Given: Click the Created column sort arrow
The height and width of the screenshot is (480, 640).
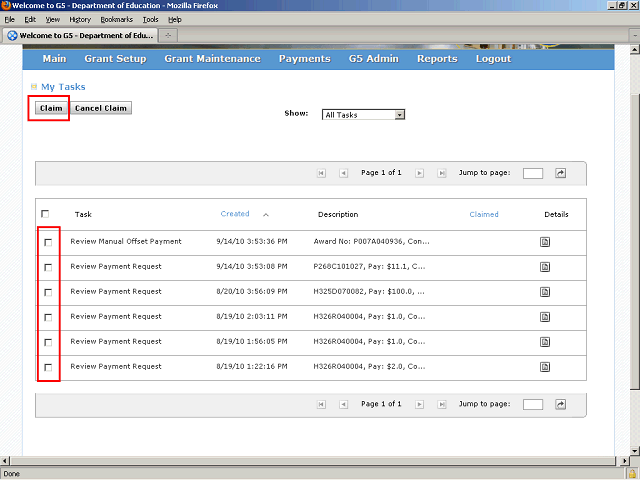Looking at the screenshot, I should pyautogui.click(x=266, y=215).
